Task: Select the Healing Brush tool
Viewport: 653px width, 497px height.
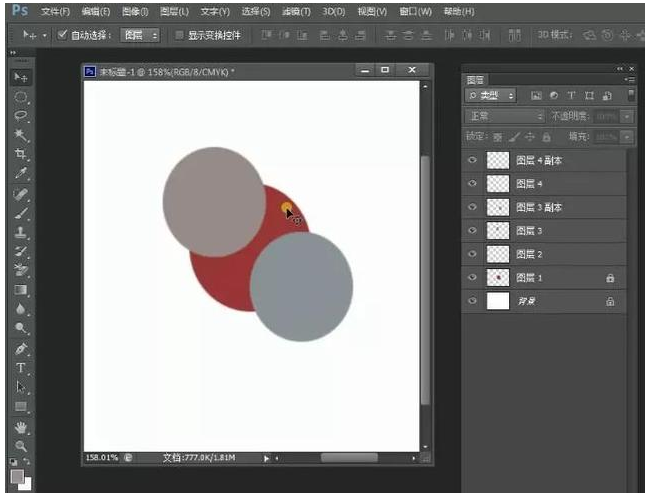Action: tap(20, 195)
